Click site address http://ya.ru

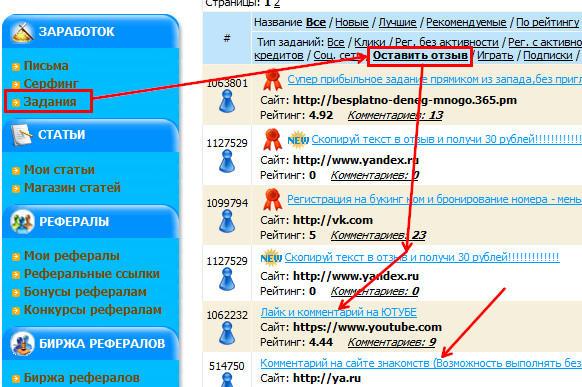pos(327,378)
